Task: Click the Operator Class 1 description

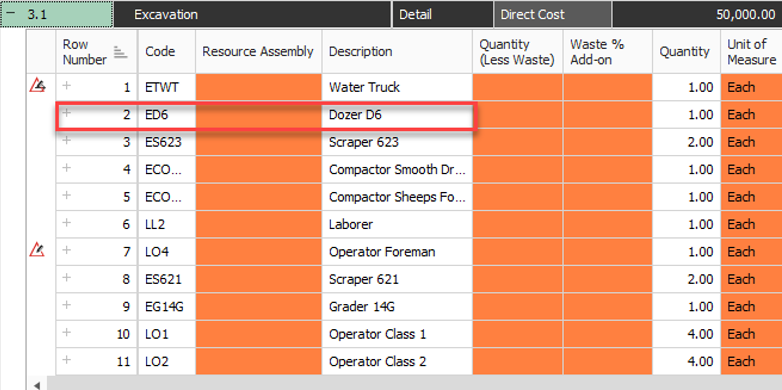Action: click(x=378, y=334)
